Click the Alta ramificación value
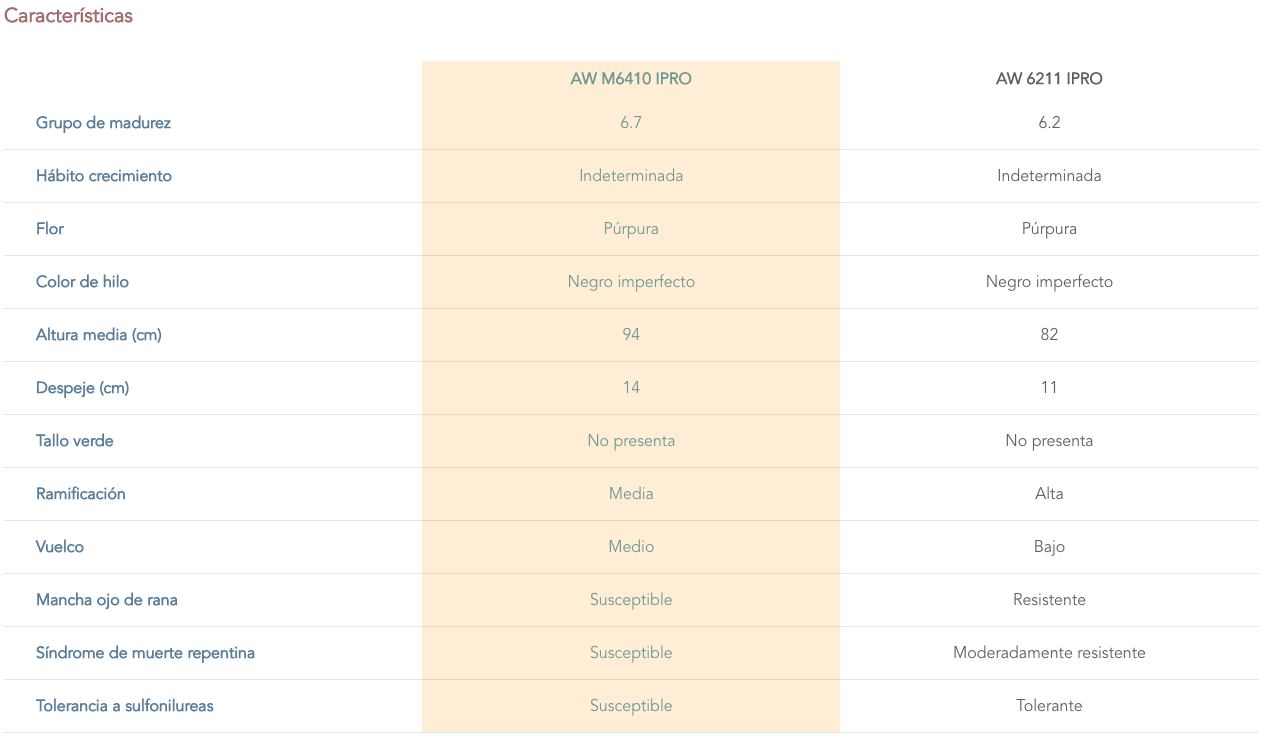 click(x=1049, y=494)
